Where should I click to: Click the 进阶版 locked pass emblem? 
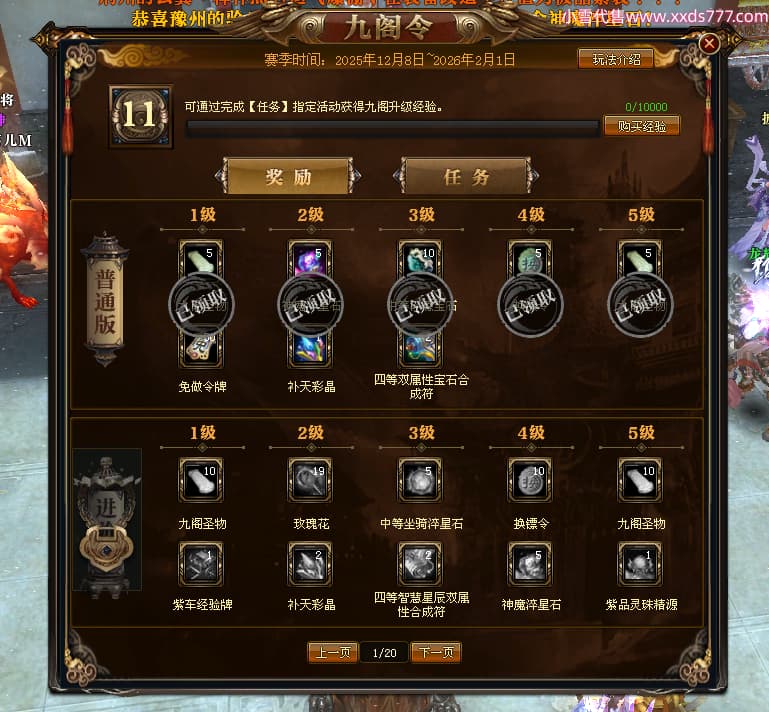(106, 522)
